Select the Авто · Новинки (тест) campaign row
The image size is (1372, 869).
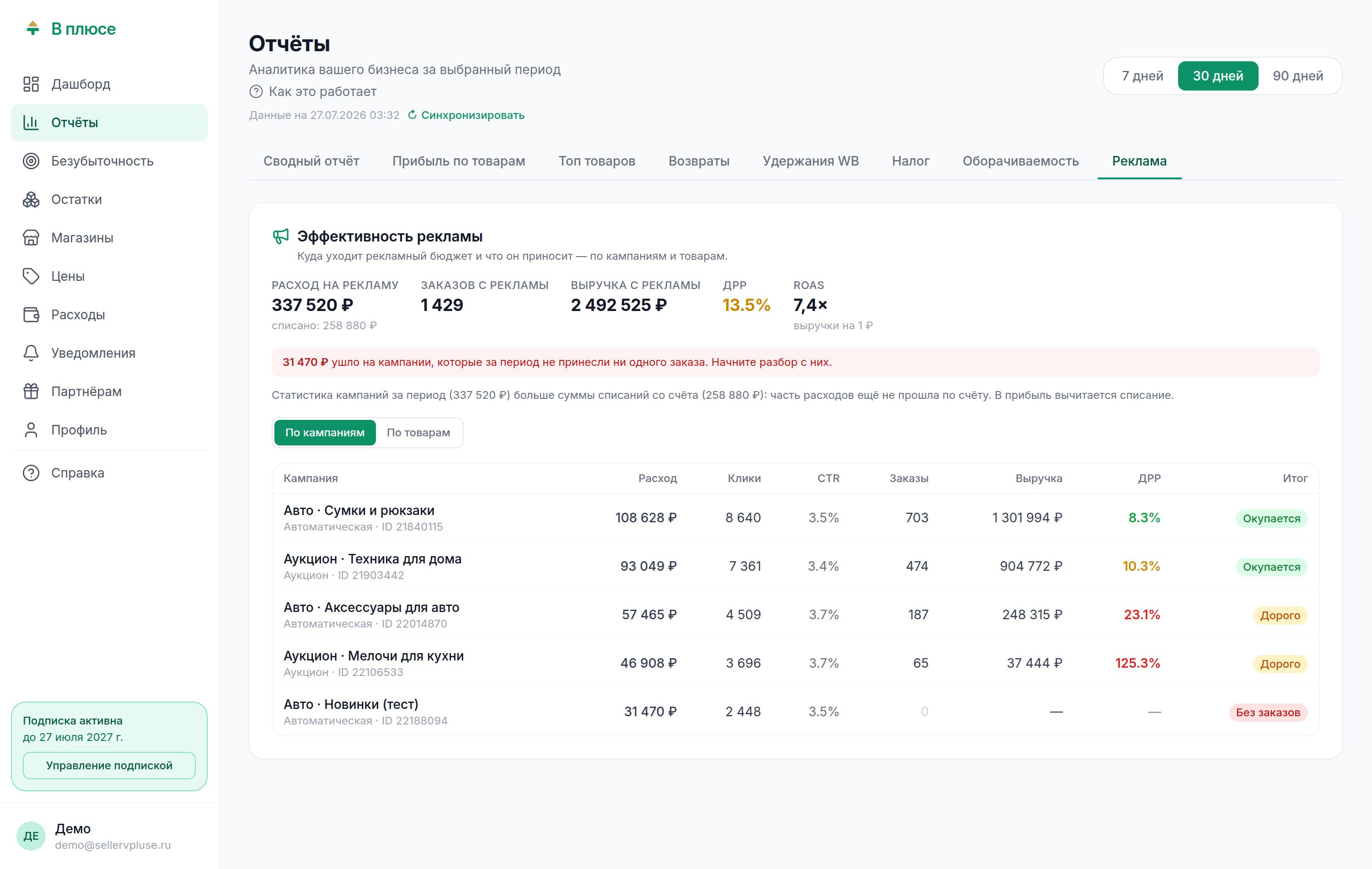(x=795, y=712)
